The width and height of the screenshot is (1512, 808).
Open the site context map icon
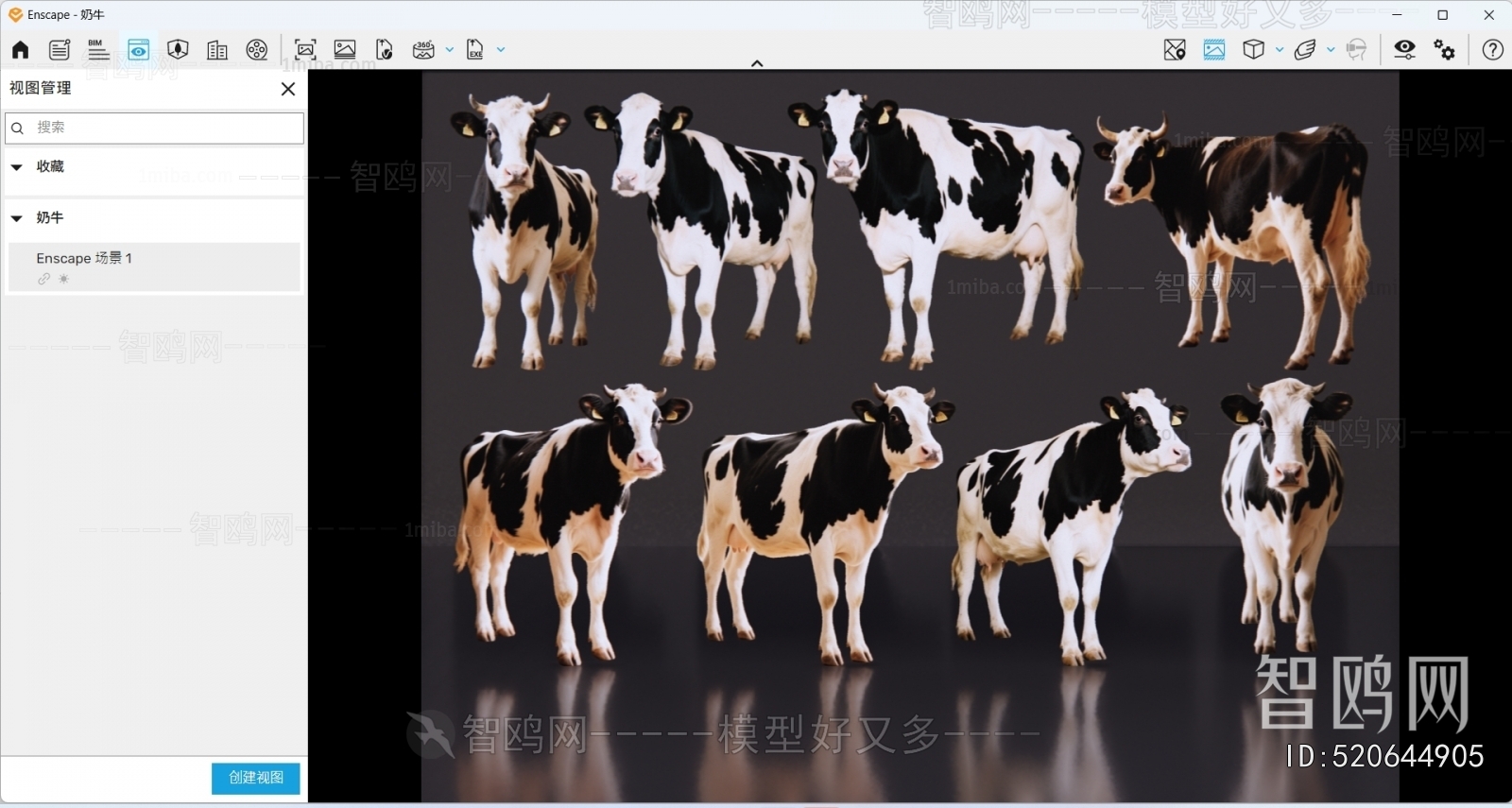click(1175, 50)
